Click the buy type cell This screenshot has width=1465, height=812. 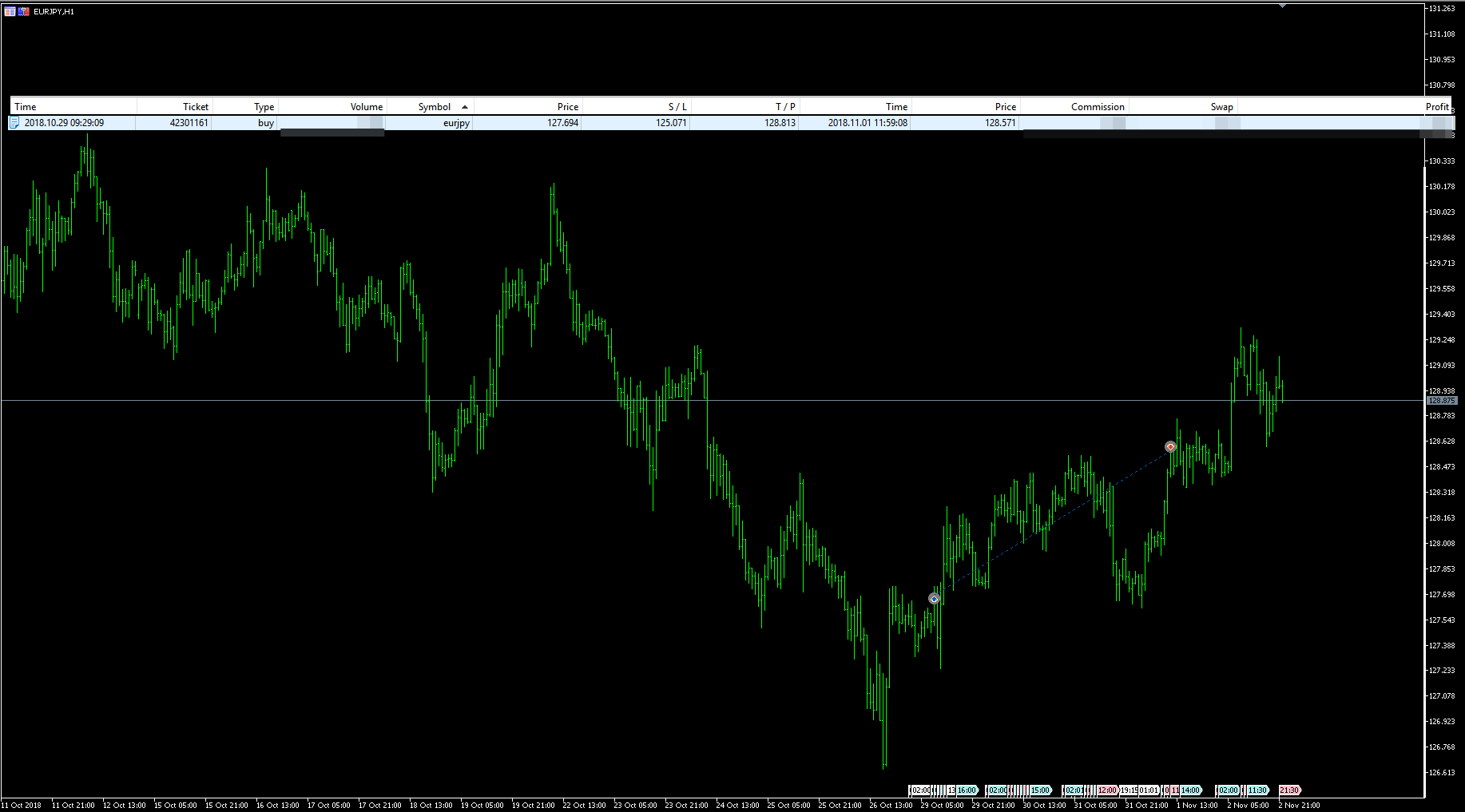[266, 123]
